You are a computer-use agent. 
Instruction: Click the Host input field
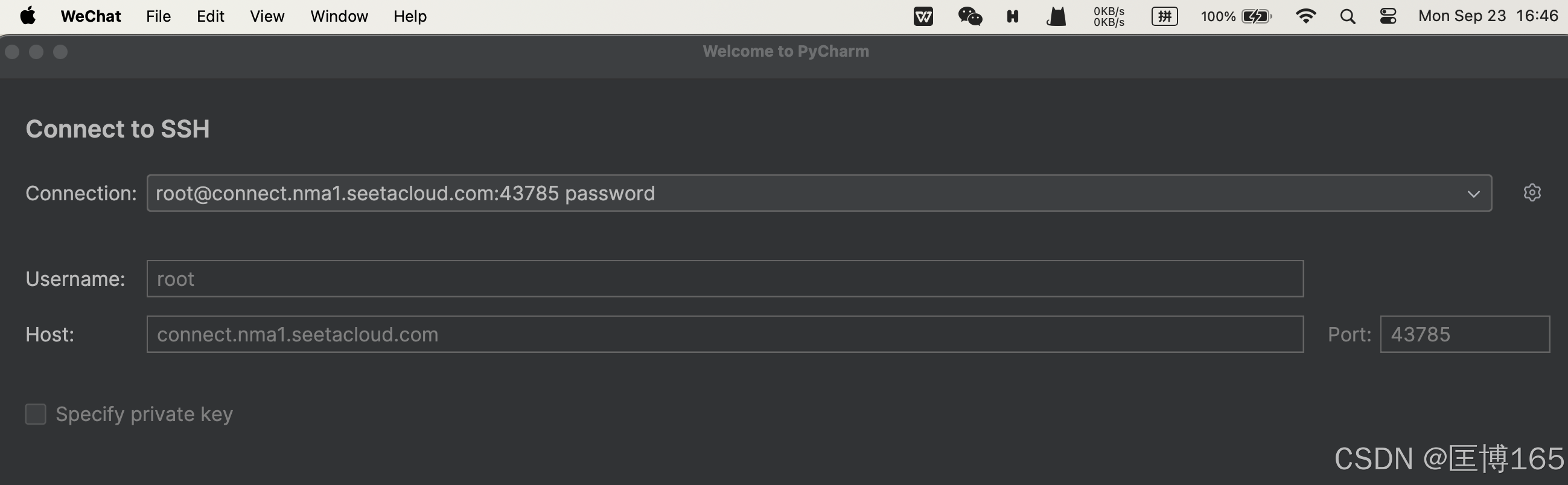724,334
